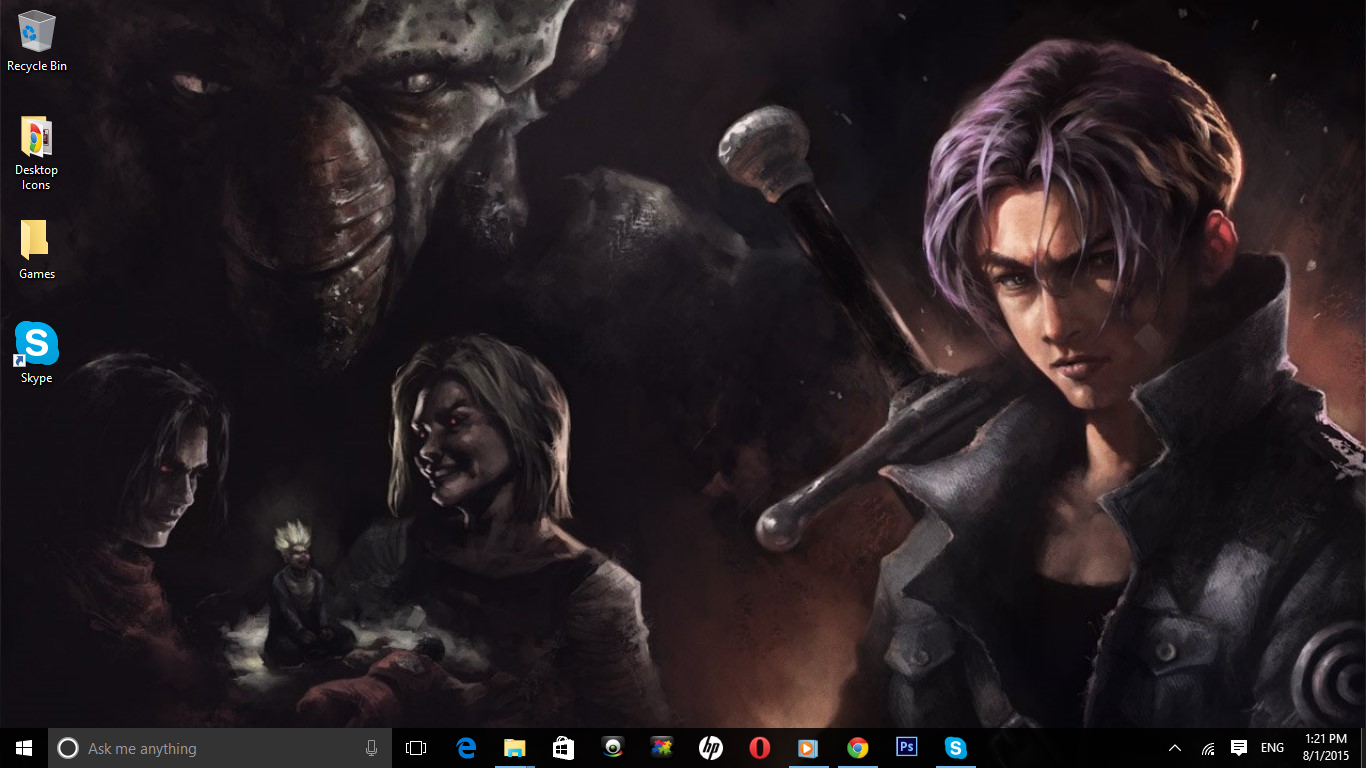Click the ENG input language indicator

point(1272,748)
